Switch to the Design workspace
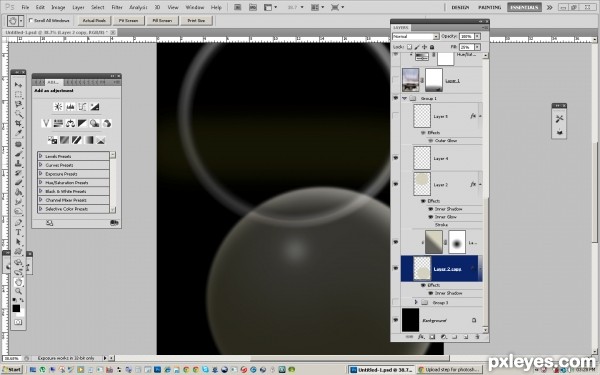 click(460, 7)
